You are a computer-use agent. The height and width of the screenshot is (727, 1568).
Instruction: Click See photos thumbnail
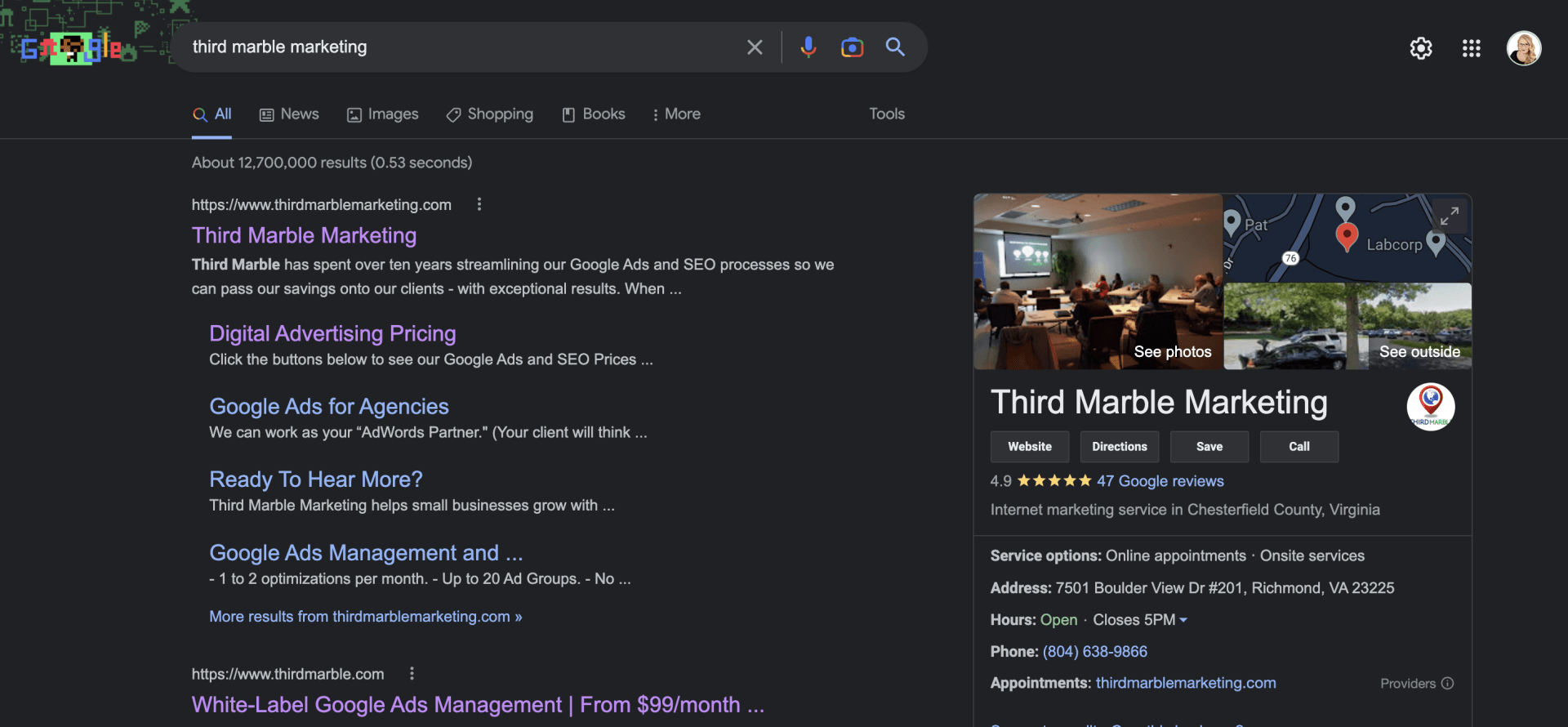point(1098,282)
